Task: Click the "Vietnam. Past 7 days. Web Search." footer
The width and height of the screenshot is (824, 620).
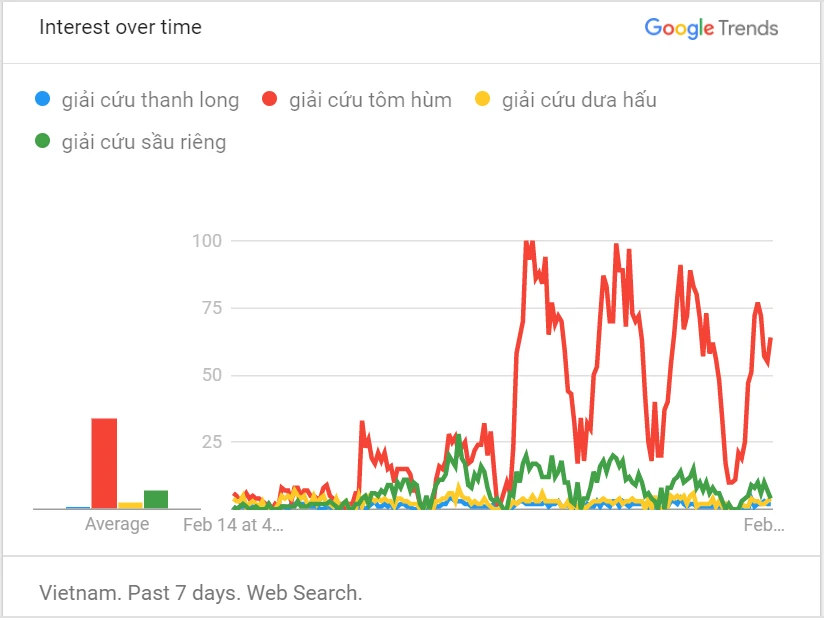Action: pyautogui.click(x=200, y=592)
